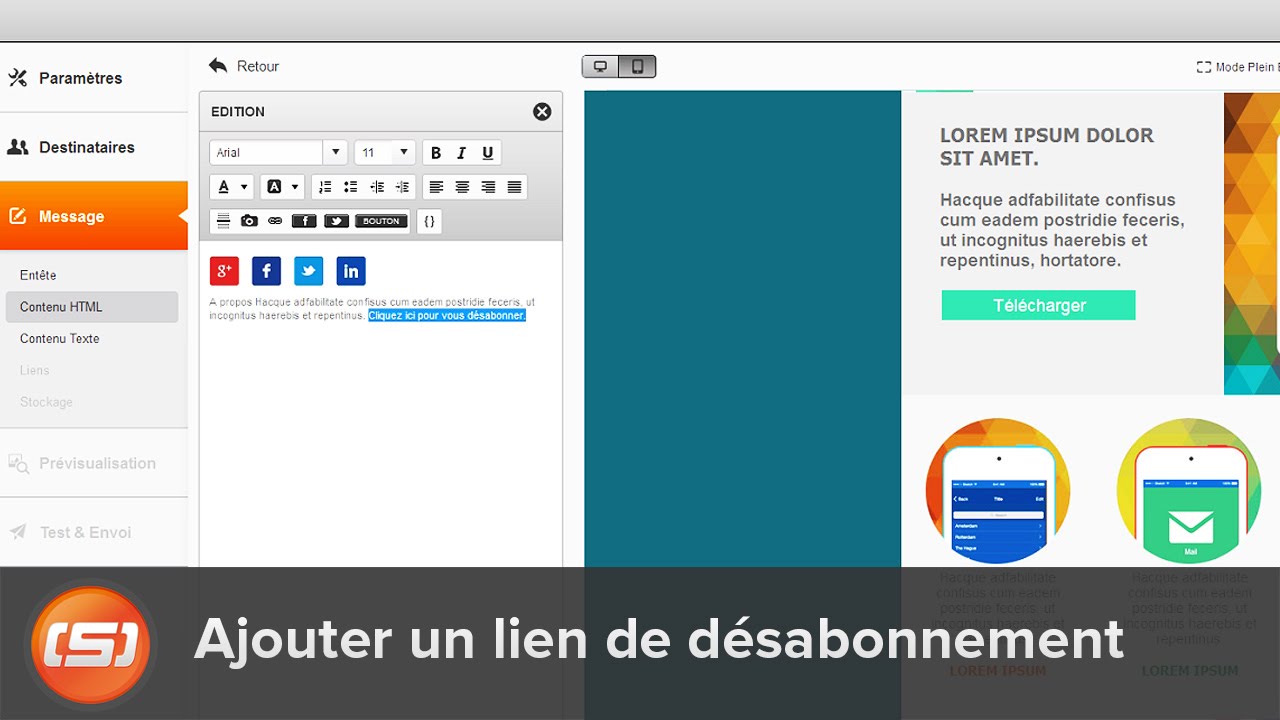Insert a BOUTON call-to-action element

pos(381,221)
